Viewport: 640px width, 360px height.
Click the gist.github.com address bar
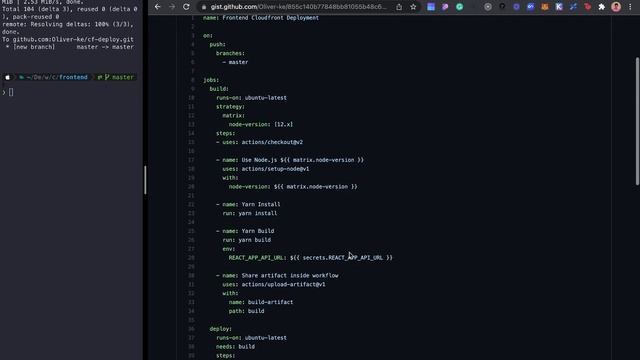click(298, 7)
